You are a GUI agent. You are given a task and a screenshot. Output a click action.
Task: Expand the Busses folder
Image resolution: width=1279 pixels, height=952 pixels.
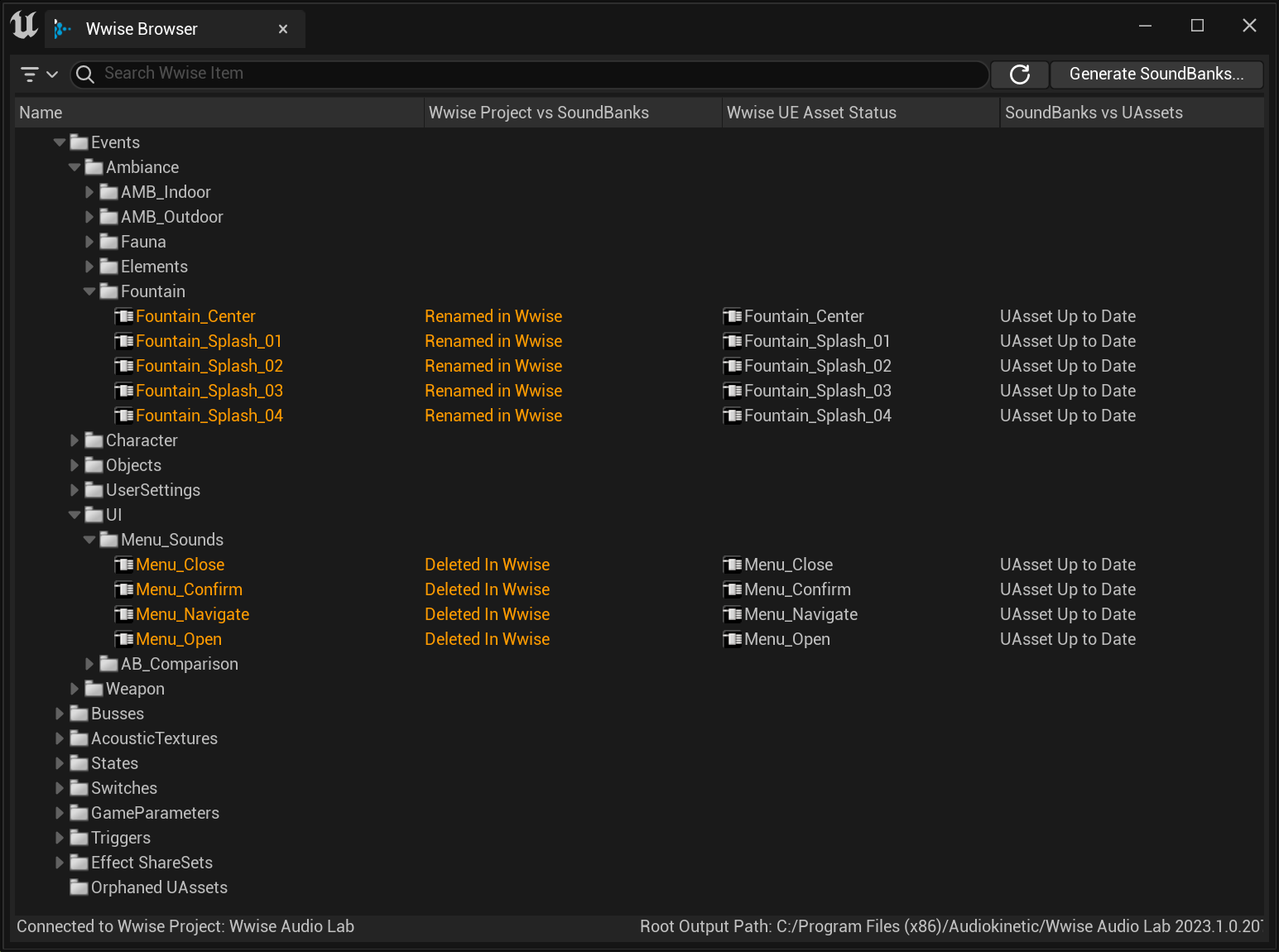[60, 714]
